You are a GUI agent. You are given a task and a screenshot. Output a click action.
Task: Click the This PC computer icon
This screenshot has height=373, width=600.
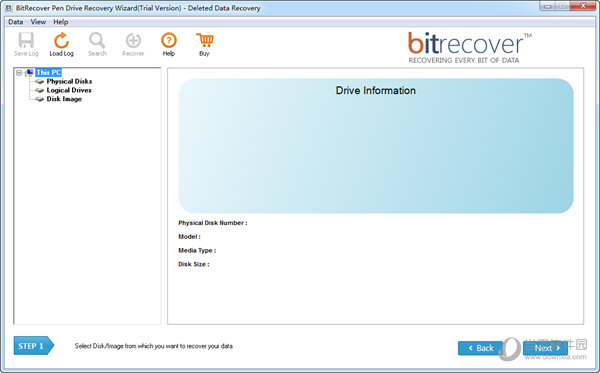coord(29,72)
